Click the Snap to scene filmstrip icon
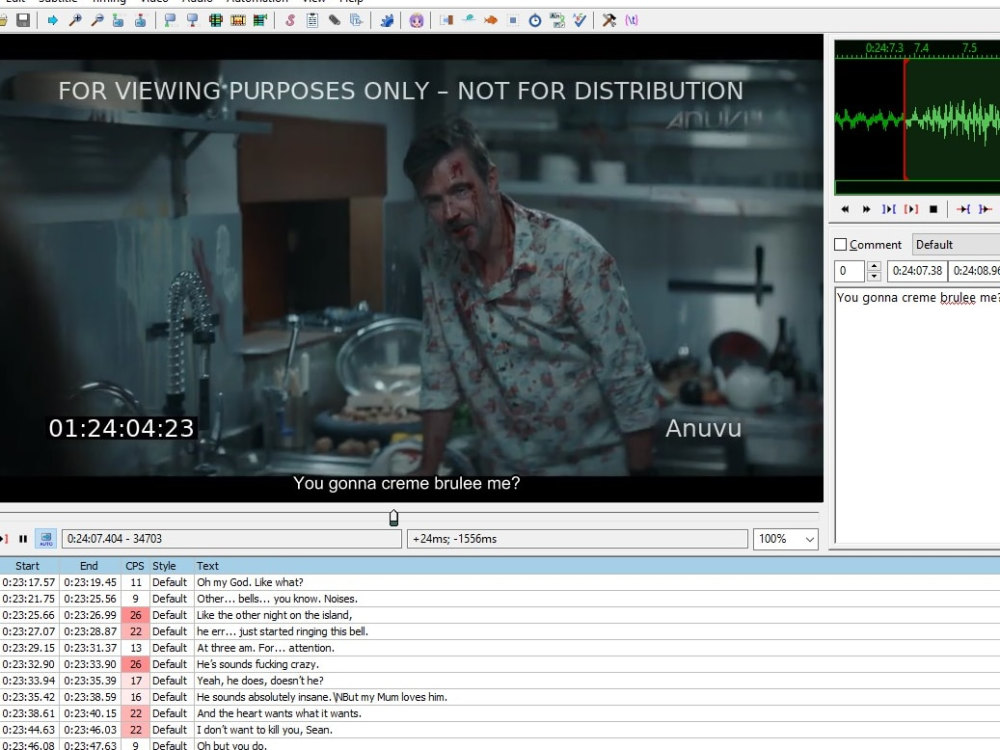This screenshot has height=750, width=1000. point(238,20)
